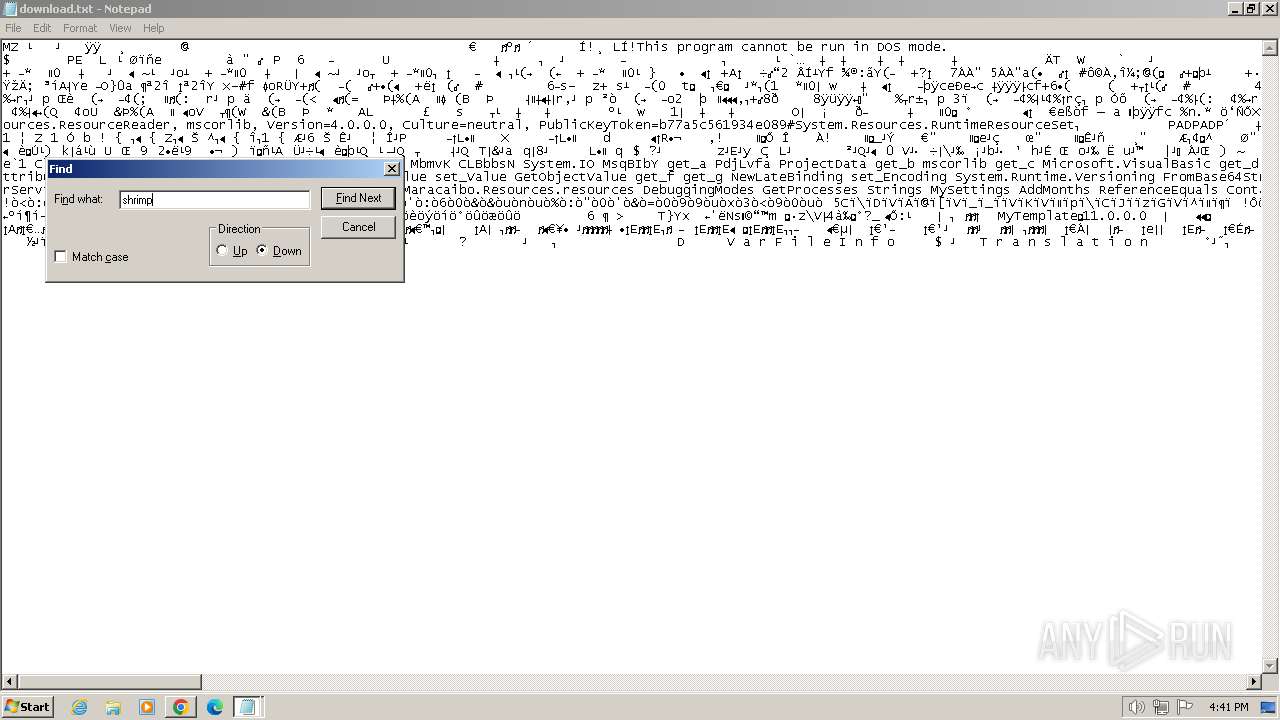Close the Notepad window
This screenshot has width=1280, height=720.
(1268, 9)
